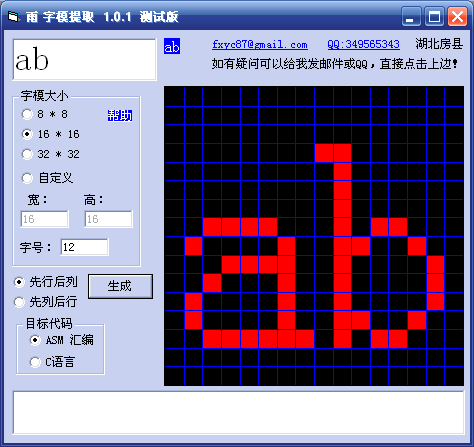This screenshot has height=447, width=474.
Task: Click the application icon in the title bar
Action: 13,16
